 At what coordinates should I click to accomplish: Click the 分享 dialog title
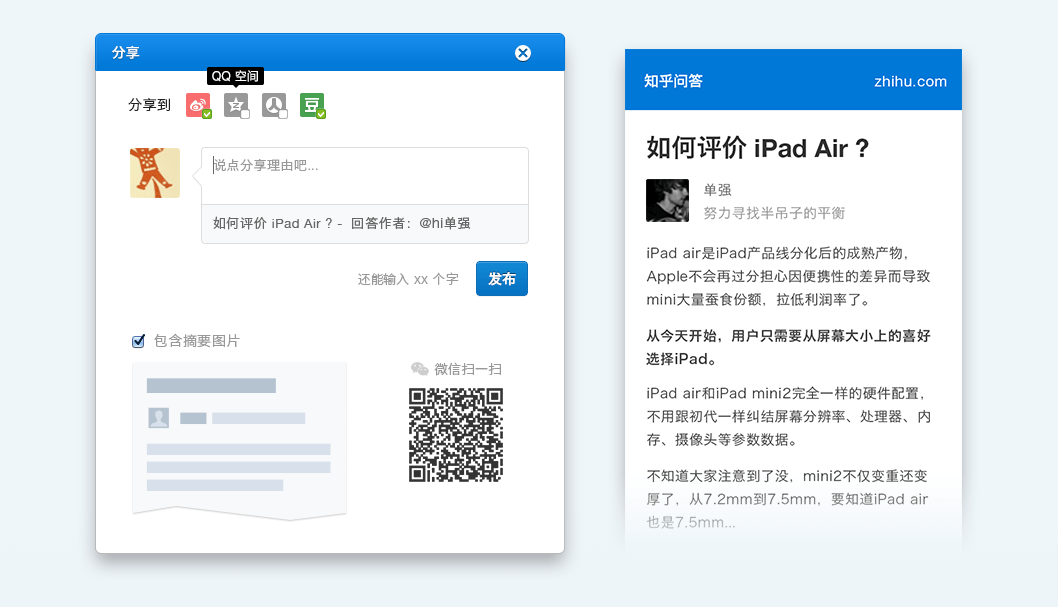(126, 53)
